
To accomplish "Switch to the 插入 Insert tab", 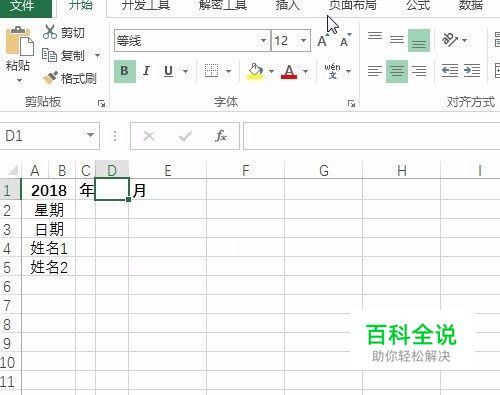I will [x=287, y=6].
